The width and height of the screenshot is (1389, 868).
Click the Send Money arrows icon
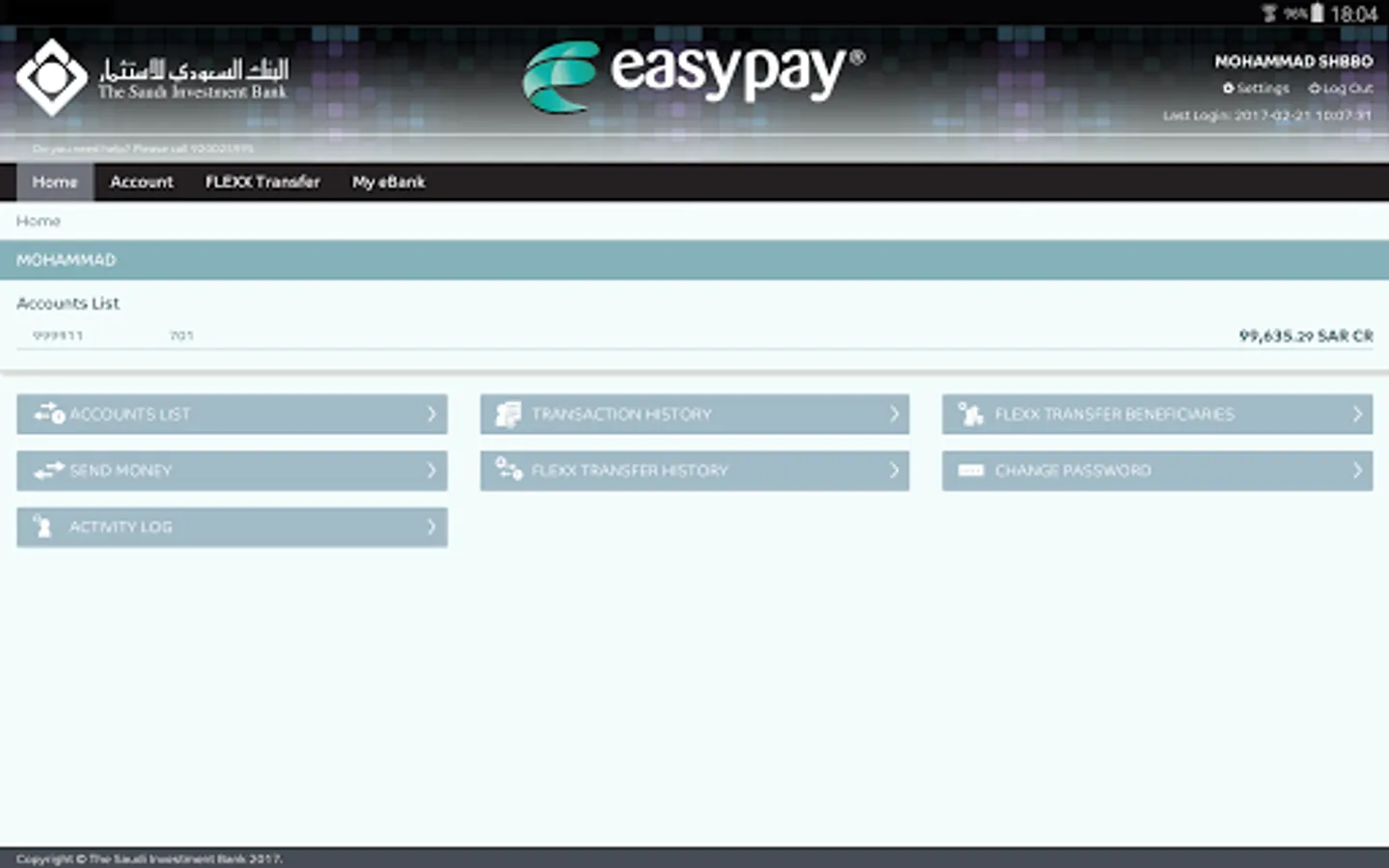(49, 471)
